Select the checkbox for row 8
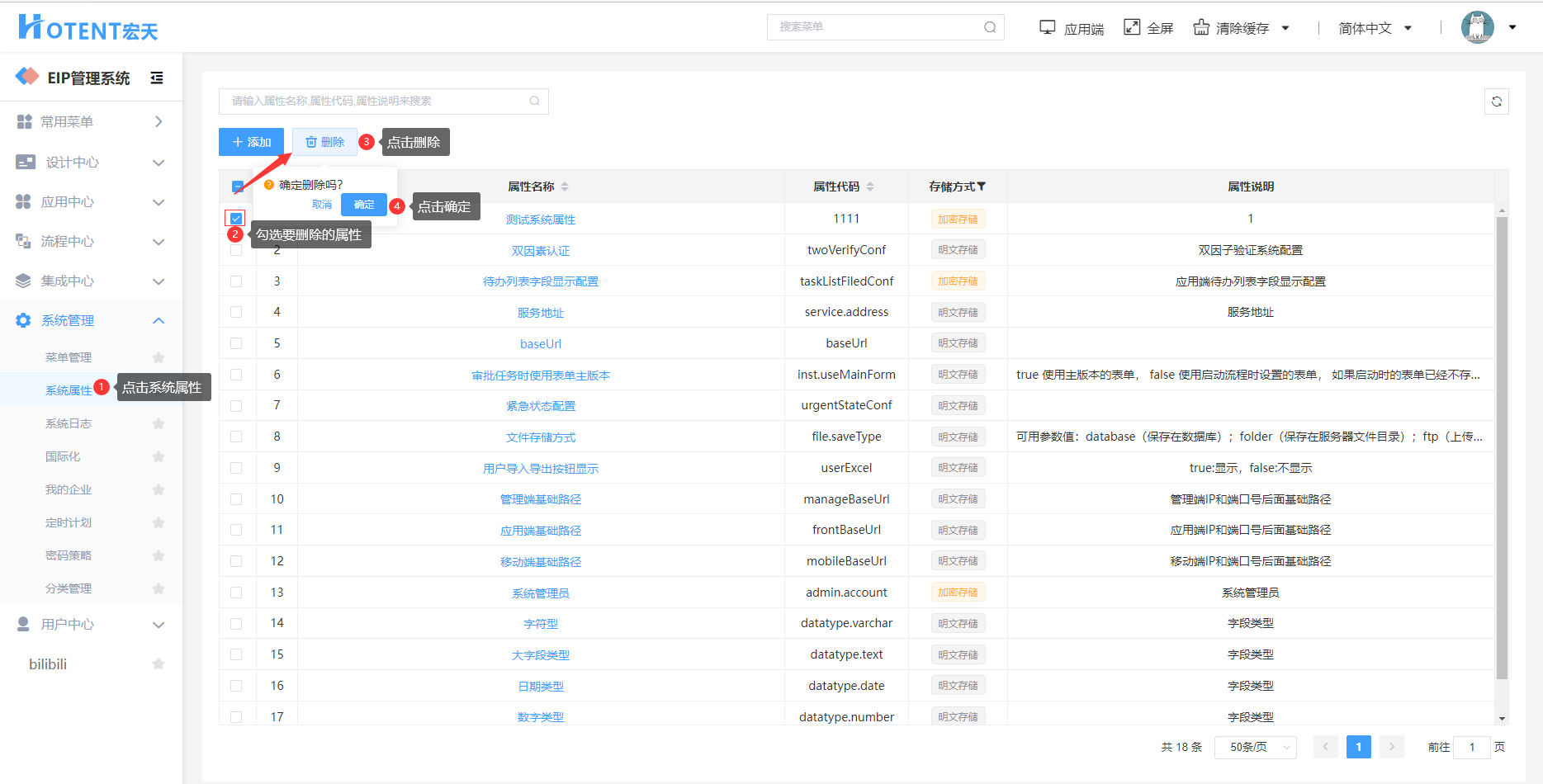Viewport: 1543px width, 784px height. pyautogui.click(x=236, y=437)
